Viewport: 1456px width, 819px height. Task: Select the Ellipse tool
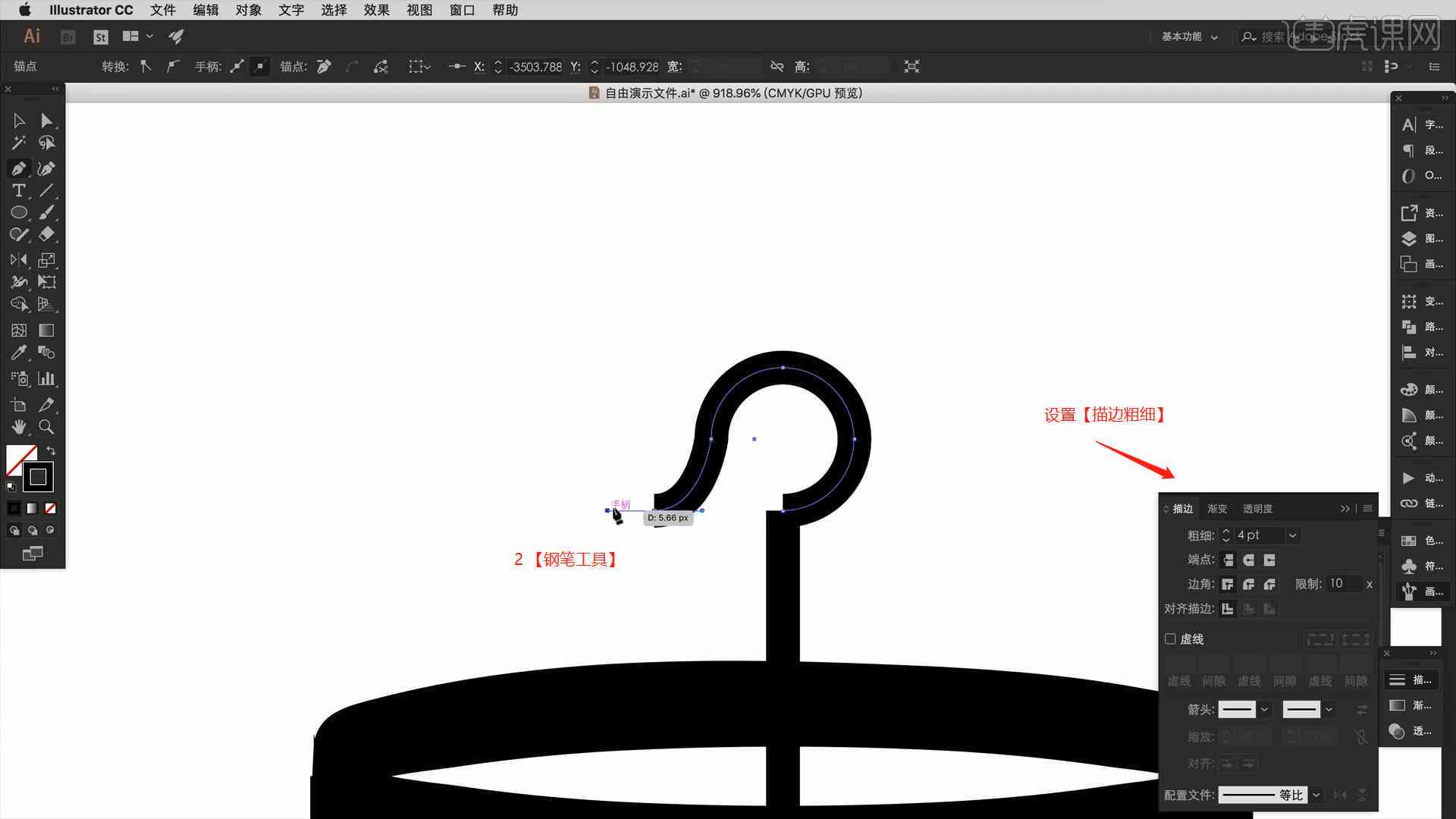click(x=19, y=212)
